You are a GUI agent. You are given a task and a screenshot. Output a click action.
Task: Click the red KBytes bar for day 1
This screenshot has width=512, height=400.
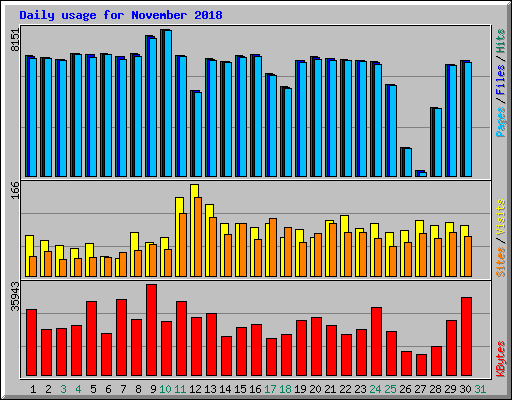click(x=32, y=343)
